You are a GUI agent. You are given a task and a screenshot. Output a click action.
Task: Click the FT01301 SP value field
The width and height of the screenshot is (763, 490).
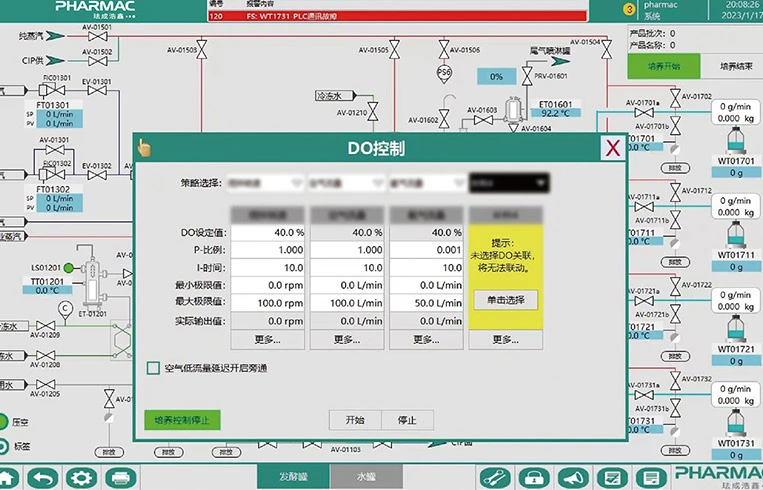59,115
